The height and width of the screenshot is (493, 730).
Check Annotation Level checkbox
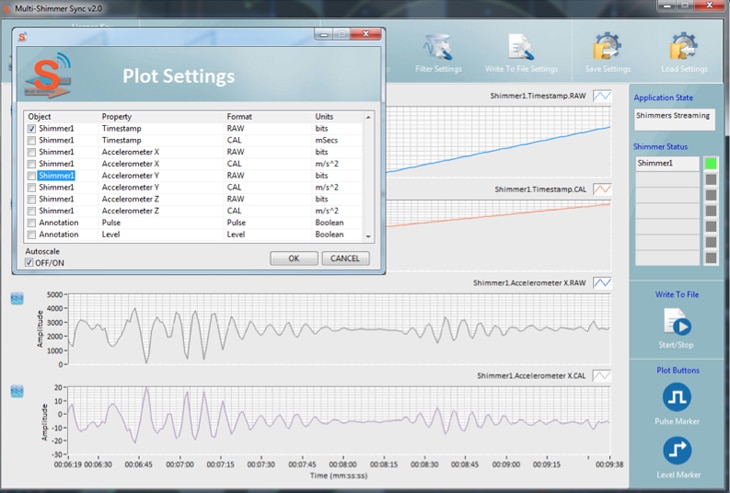coord(31,235)
